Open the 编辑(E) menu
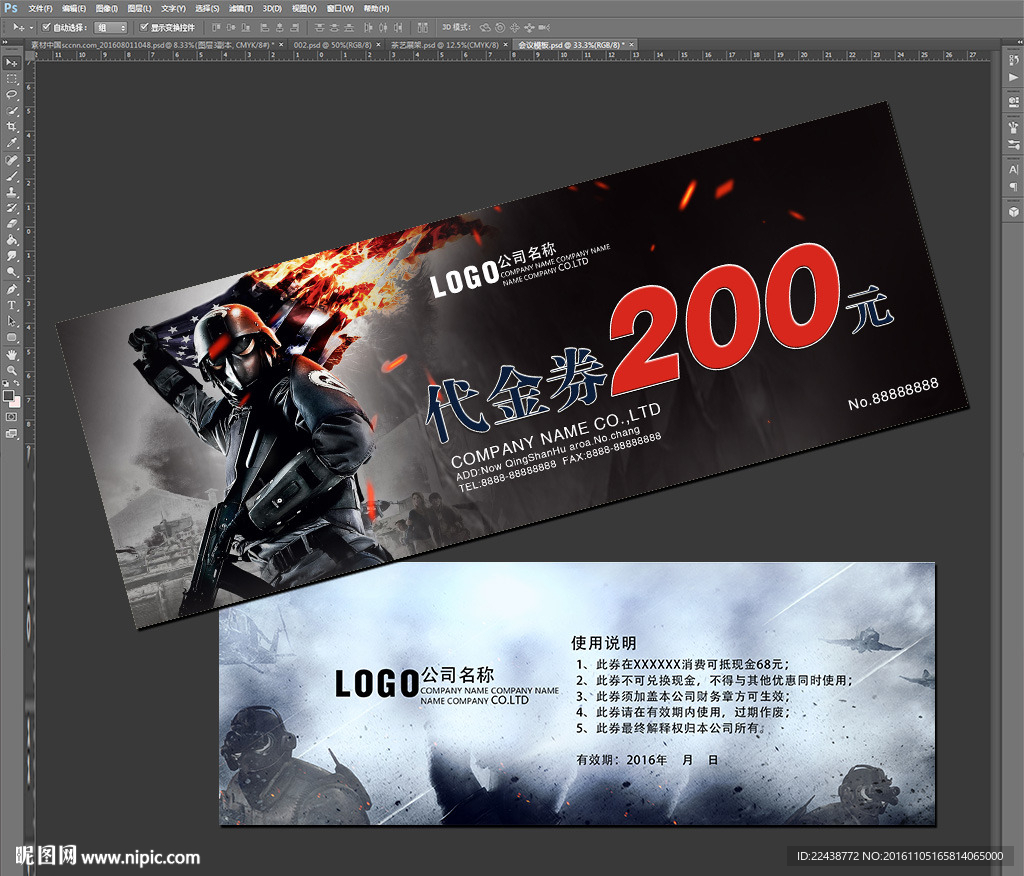The image size is (1024, 876). [x=73, y=8]
